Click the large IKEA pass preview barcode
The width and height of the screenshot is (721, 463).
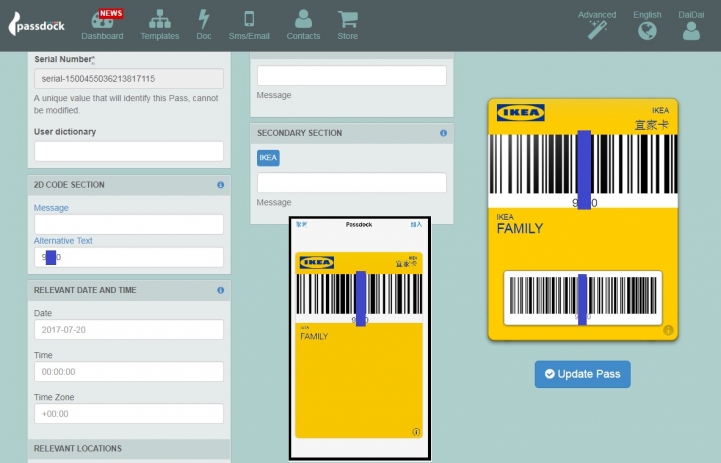click(x=583, y=165)
